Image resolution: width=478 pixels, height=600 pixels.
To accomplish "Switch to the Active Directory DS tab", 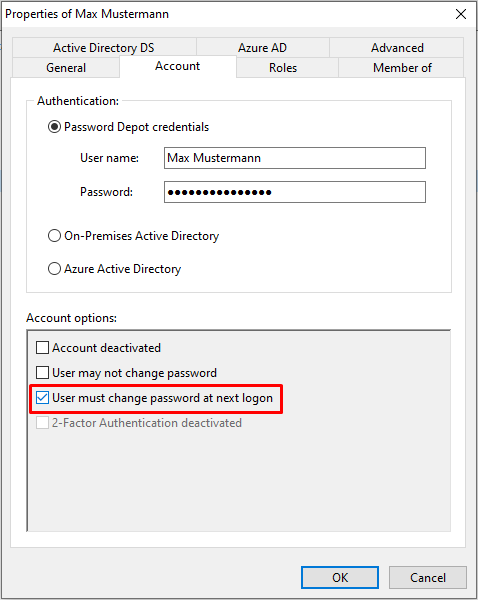I will [104, 48].
